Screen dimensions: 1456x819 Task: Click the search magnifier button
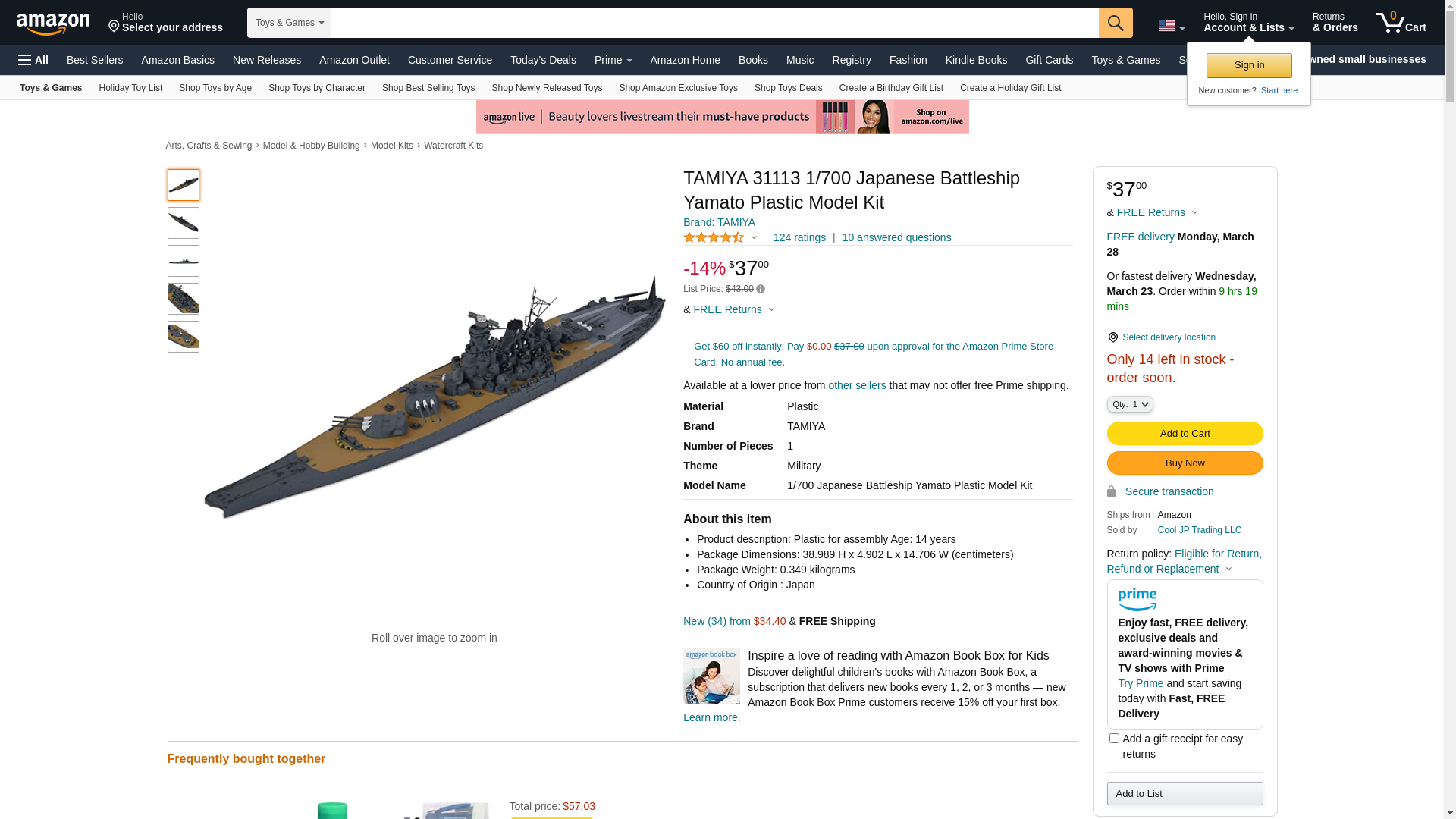1116,23
